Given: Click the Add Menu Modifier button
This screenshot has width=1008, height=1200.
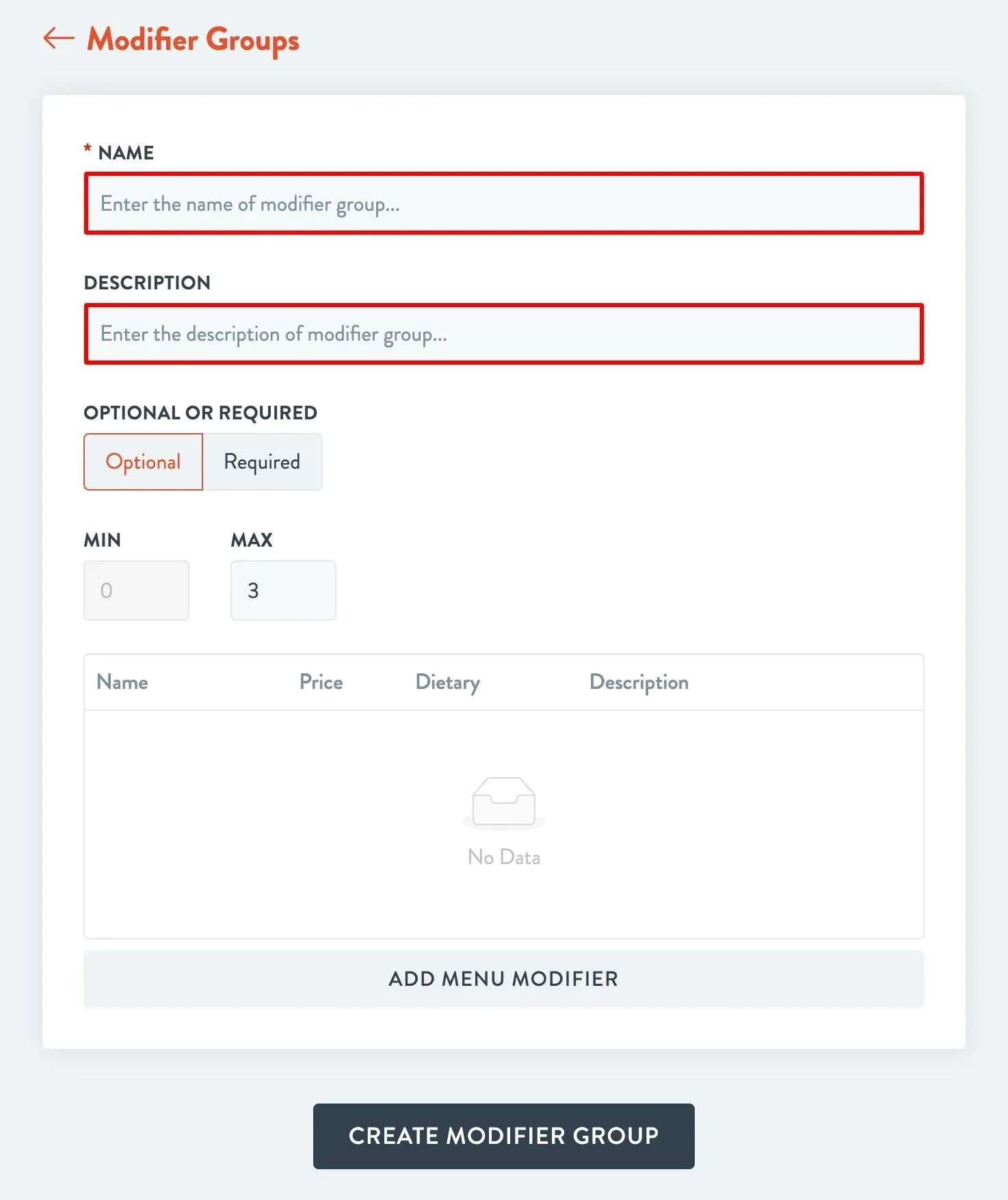Looking at the screenshot, I should click(504, 979).
